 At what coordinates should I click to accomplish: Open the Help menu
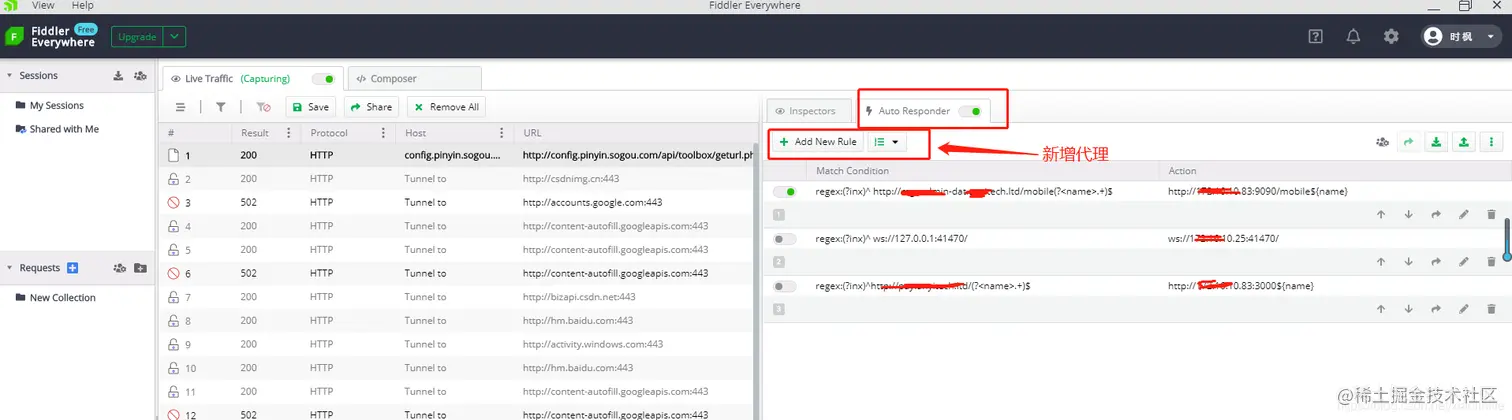pos(83,6)
